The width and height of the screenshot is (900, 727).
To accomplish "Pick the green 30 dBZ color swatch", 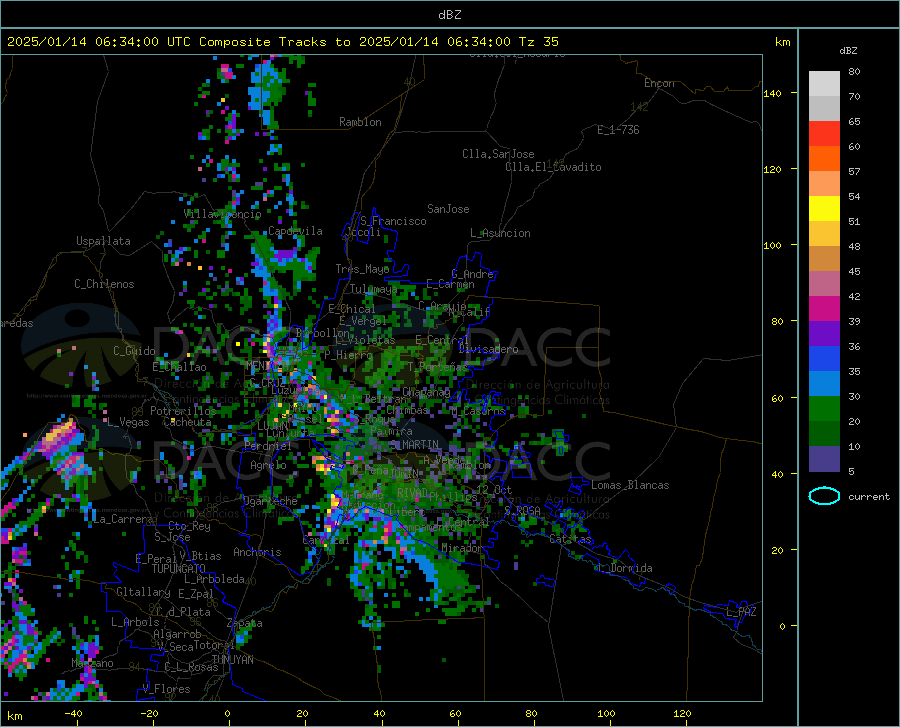I will tap(824, 409).
